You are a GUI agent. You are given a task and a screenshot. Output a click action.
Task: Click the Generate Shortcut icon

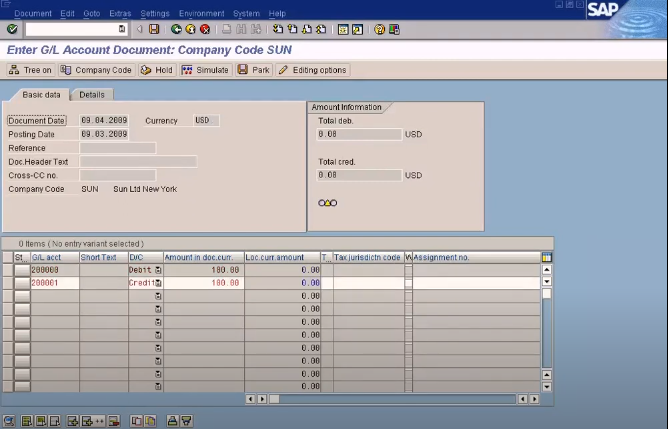tap(357, 29)
